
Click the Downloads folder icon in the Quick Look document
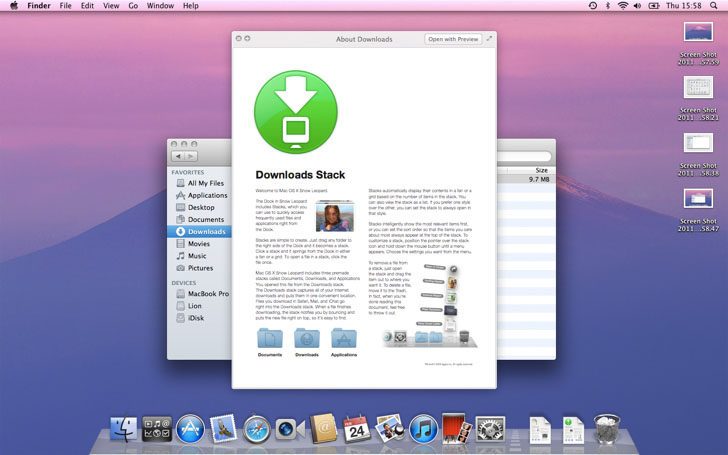tap(307, 338)
